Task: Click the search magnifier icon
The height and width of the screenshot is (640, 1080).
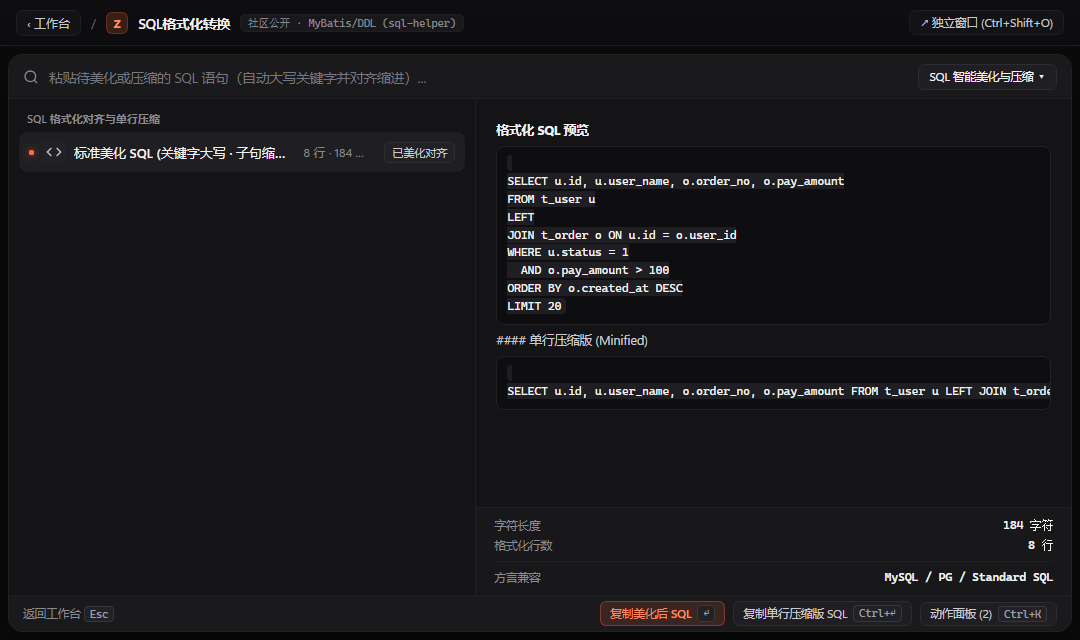Action: pos(31,77)
